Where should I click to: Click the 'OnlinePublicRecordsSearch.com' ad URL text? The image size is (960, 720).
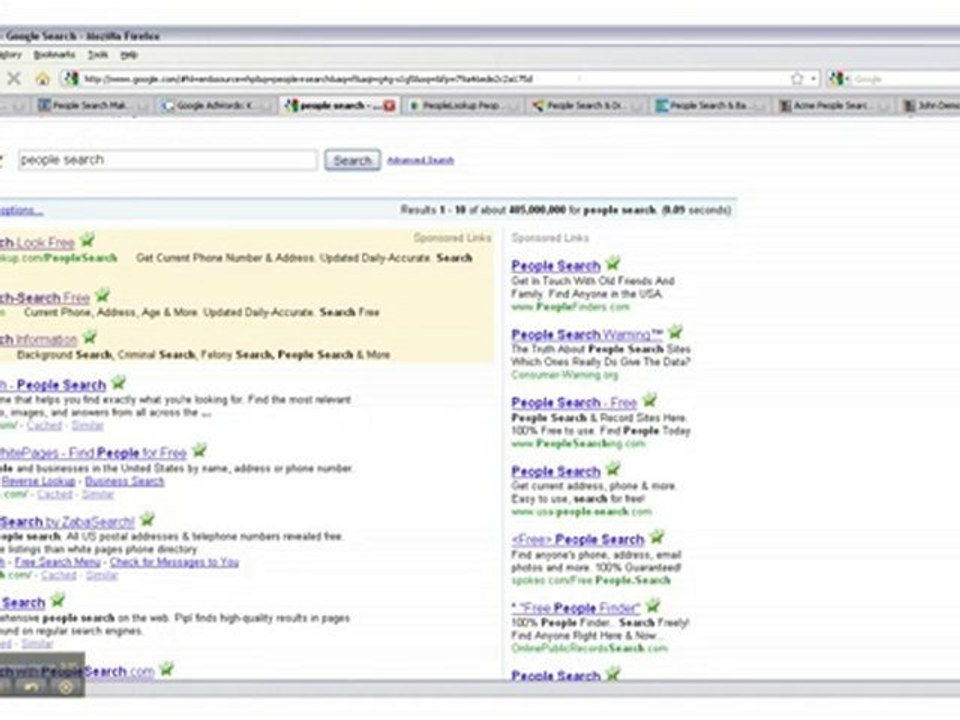[x=590, y=648]
